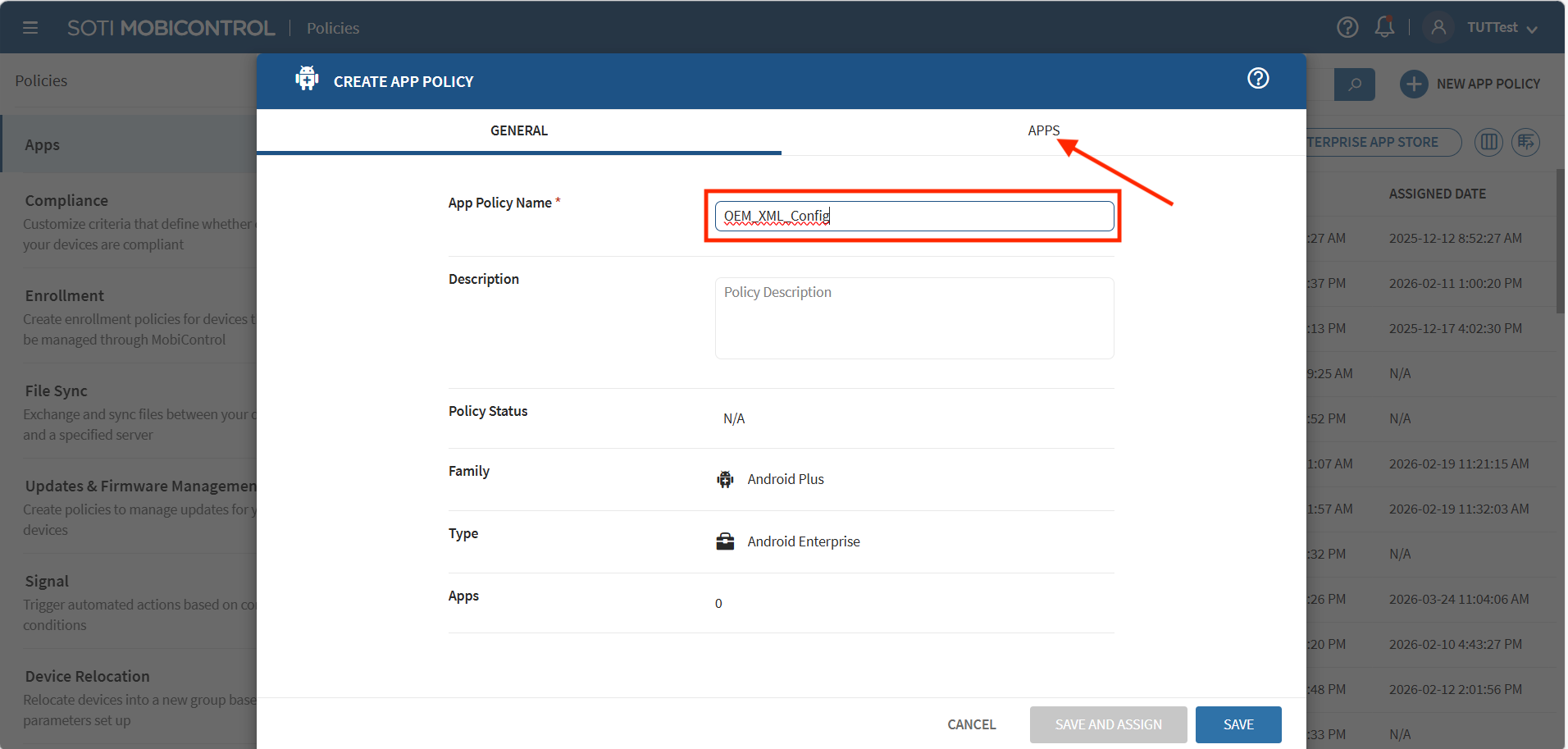
Task: Open the notifications bell
Action: pos(1384,27)
